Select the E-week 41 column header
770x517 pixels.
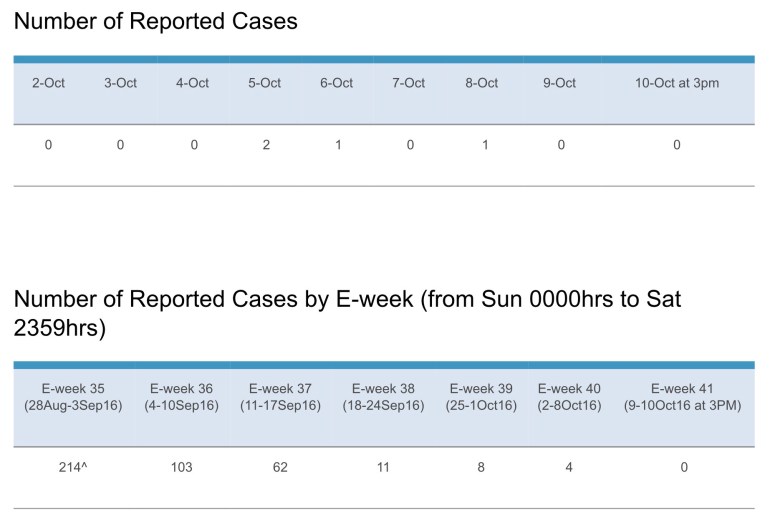point(684,397)
